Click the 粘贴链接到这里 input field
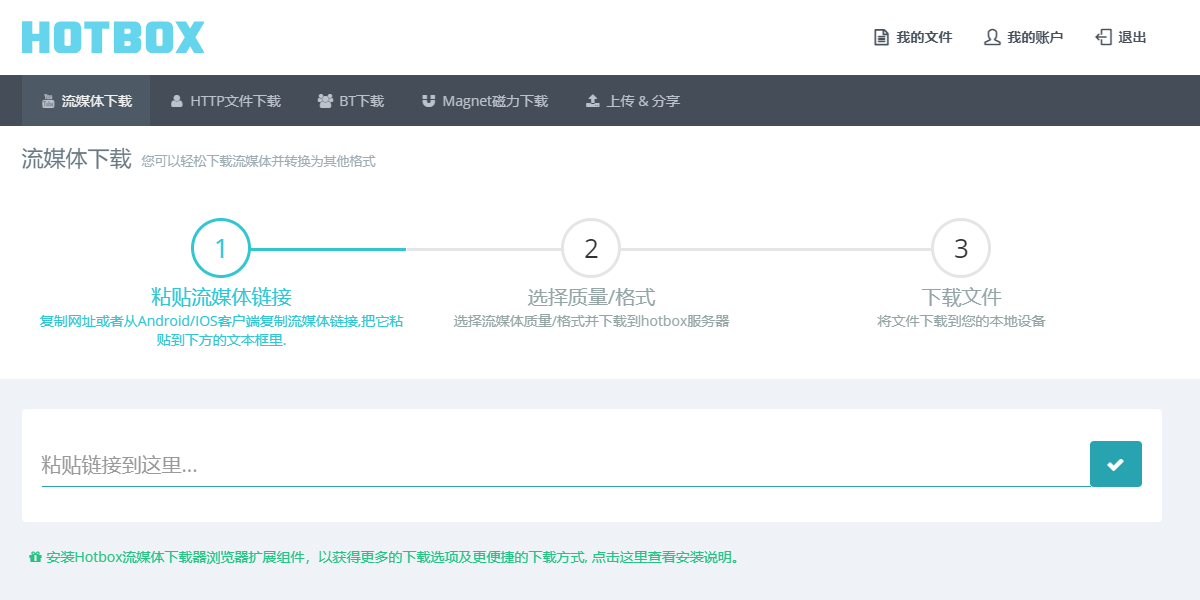 [x=400, y=463]
